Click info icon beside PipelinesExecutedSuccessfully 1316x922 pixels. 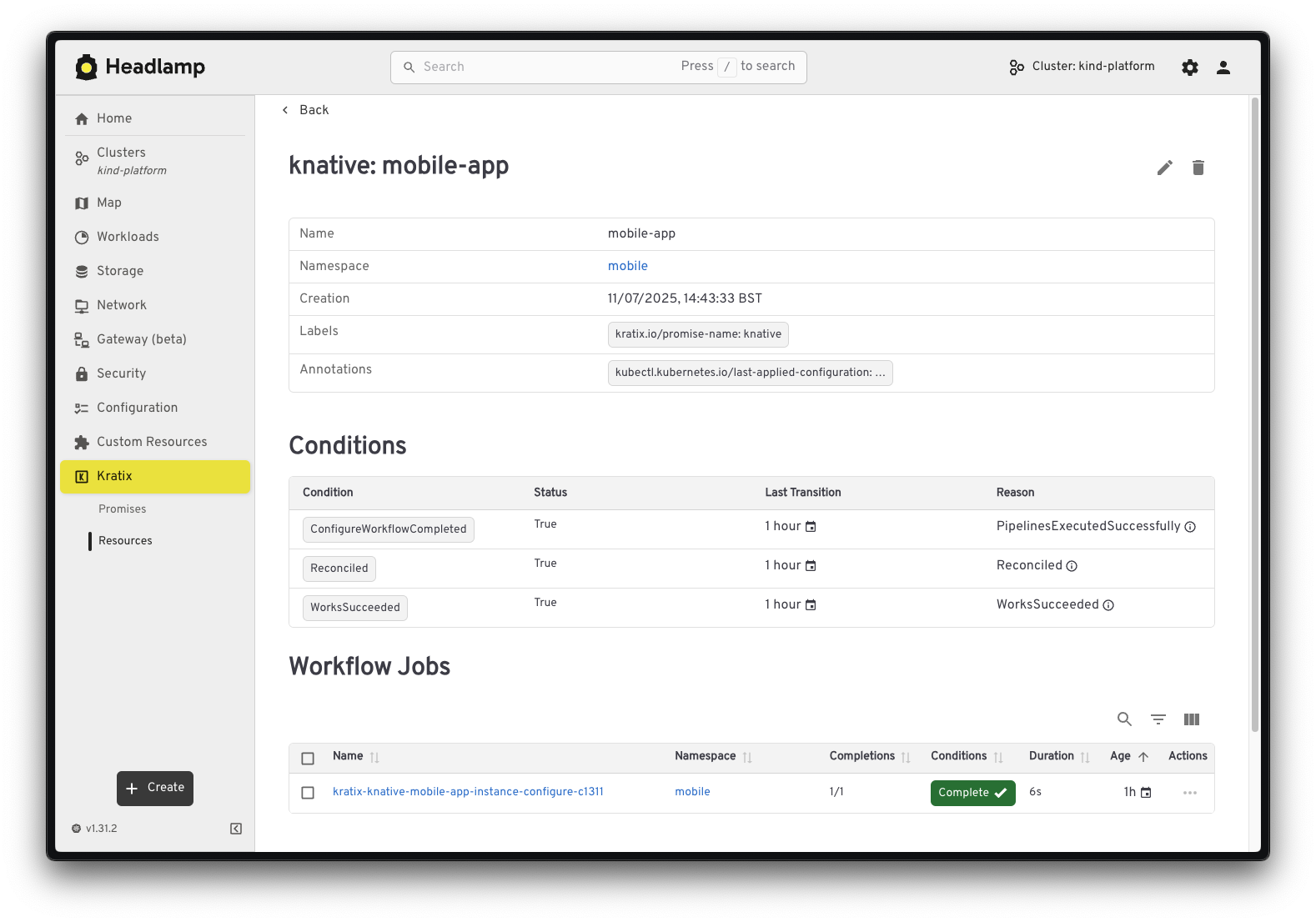1190,527
